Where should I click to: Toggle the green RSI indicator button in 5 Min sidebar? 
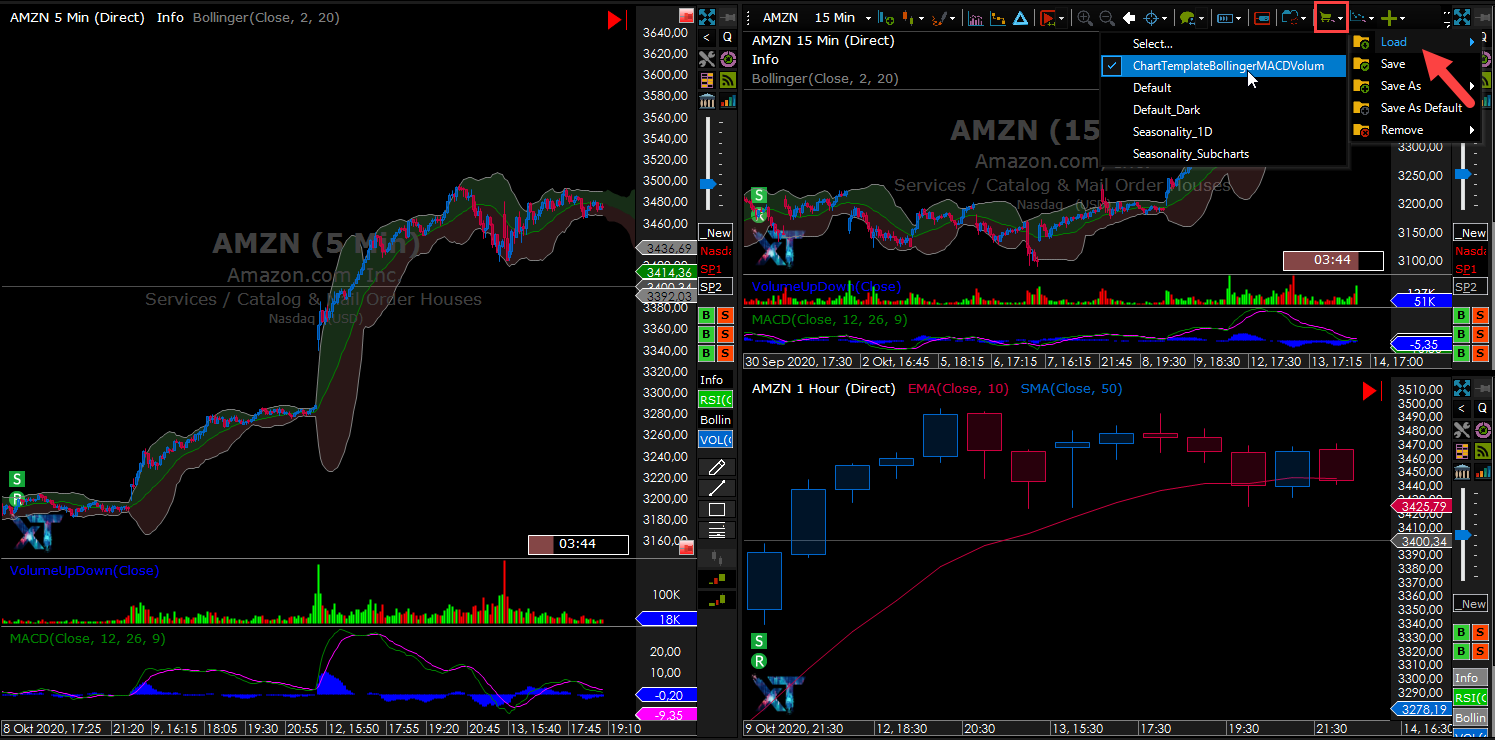(x=716, y=400)
